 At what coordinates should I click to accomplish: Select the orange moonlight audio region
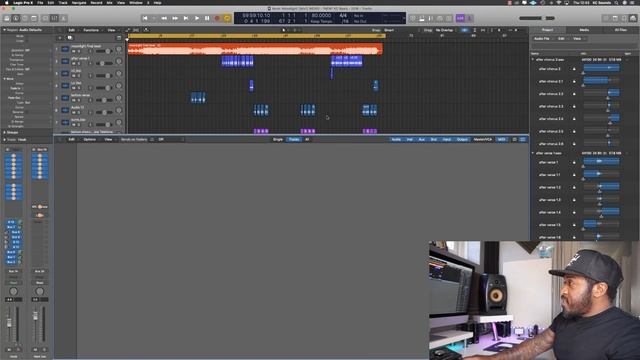[255, 49]
